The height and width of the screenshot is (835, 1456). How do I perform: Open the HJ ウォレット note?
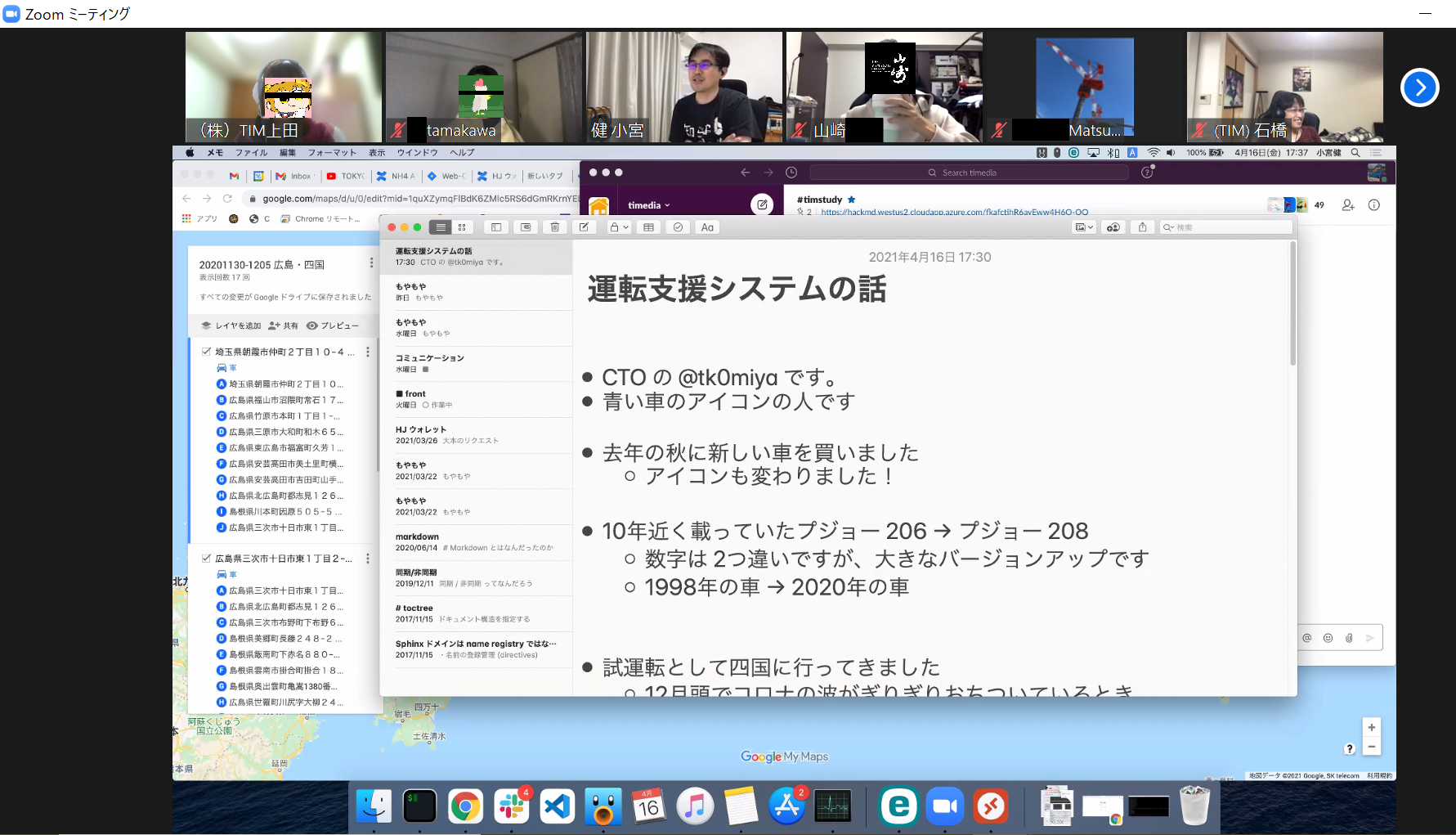point(476,435)
